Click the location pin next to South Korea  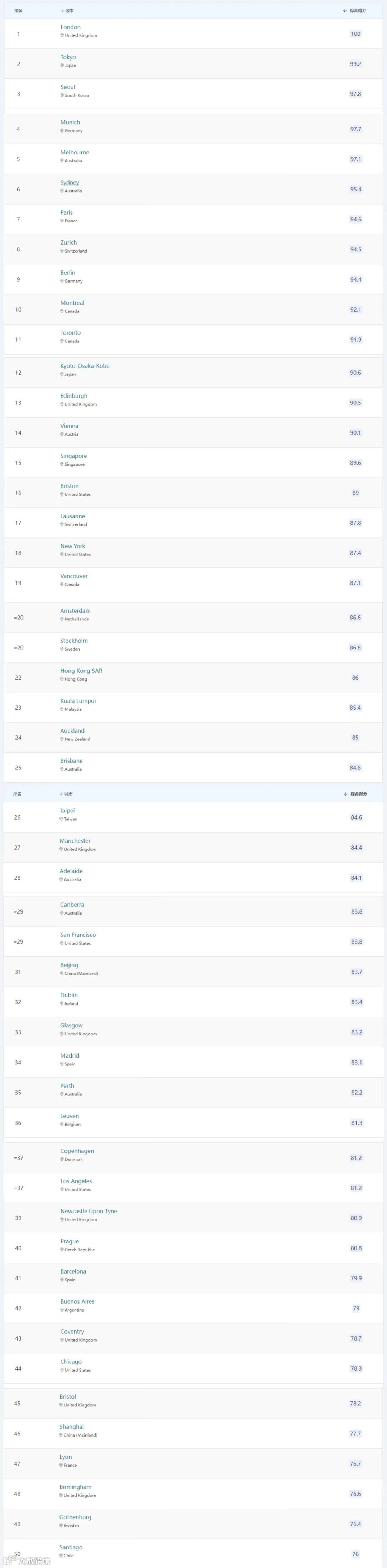click(x=62, y=96)
